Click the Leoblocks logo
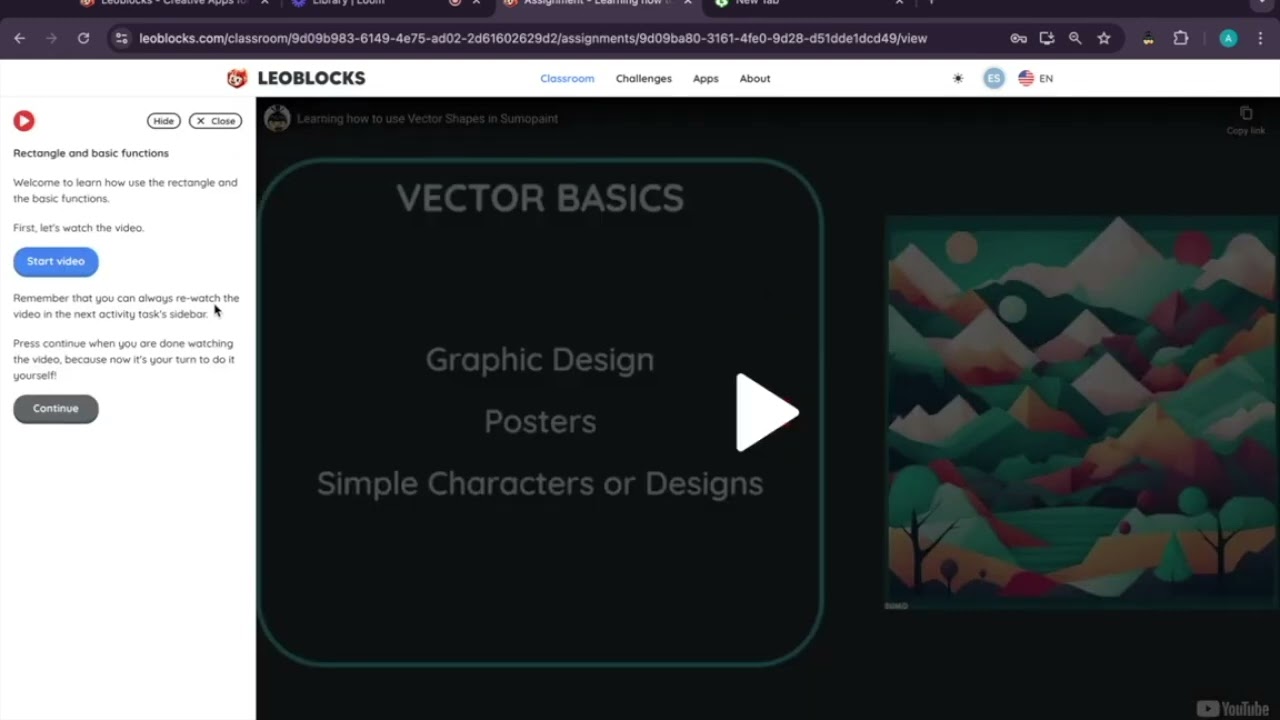Image resolution: width=1280 pixels, height=720 pixels. point(296,78)
